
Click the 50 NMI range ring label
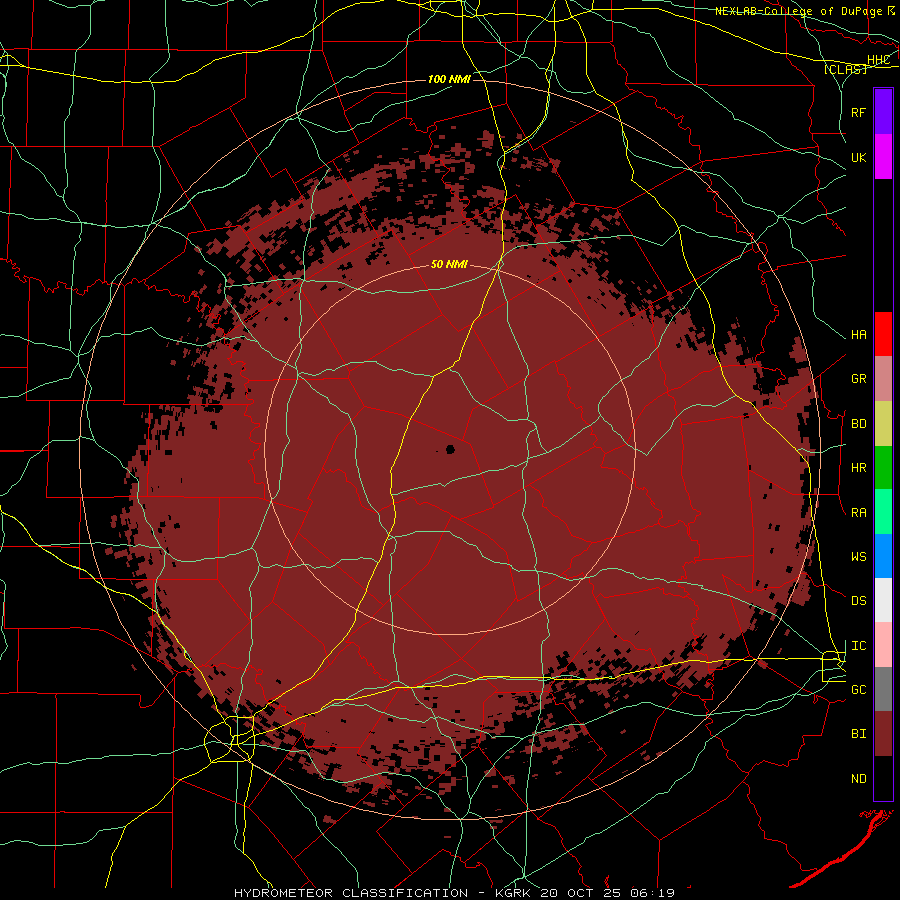pos(449,264)
